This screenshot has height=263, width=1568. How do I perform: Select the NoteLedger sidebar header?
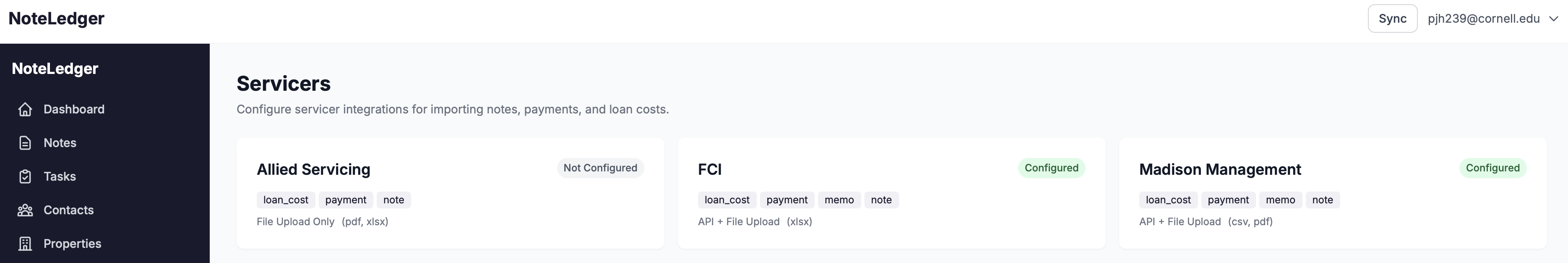point(54,68)
